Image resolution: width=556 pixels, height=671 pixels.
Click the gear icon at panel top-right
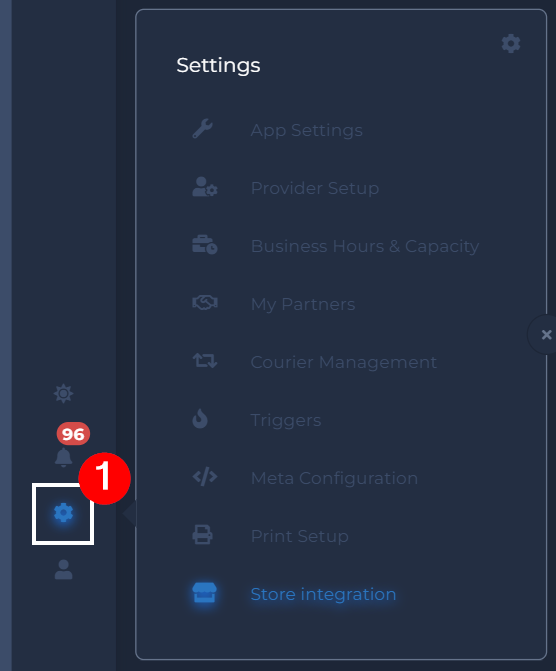pos(511,44)
